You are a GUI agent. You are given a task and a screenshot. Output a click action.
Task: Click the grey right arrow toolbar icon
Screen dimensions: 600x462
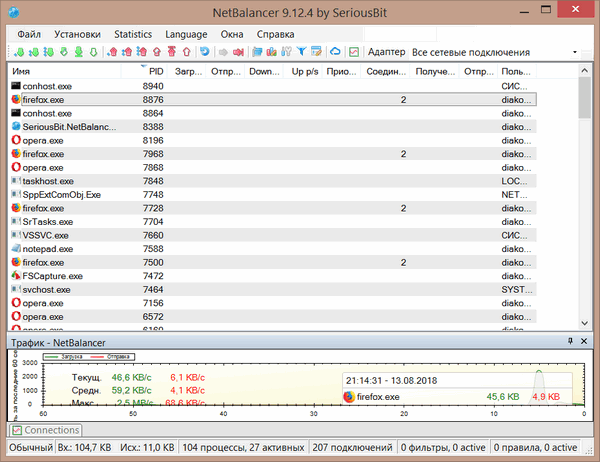pyautogui.click(x=223, y=52)
